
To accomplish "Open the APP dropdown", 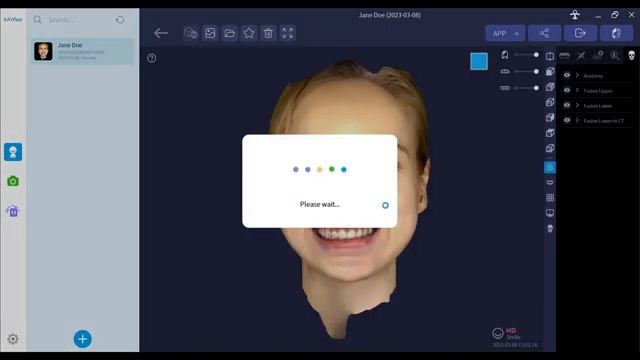I will pos(505,33).
